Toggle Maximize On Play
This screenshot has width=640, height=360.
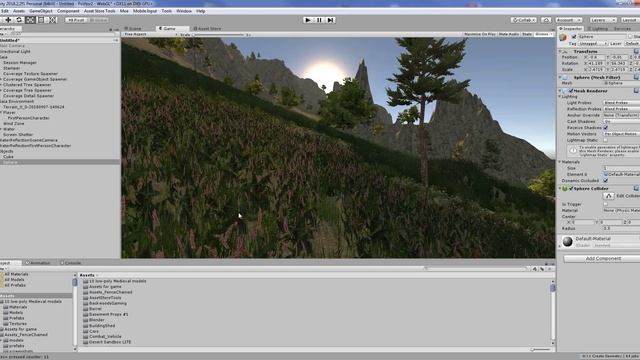click(480, 34)
